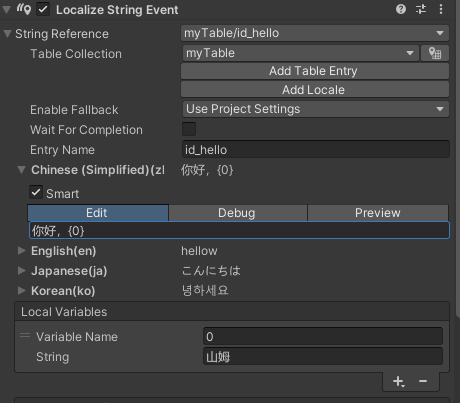Click the Entry Name field id_hello
Screen dimensions: 460x403
pyautogui.click(x=316, y=149)
